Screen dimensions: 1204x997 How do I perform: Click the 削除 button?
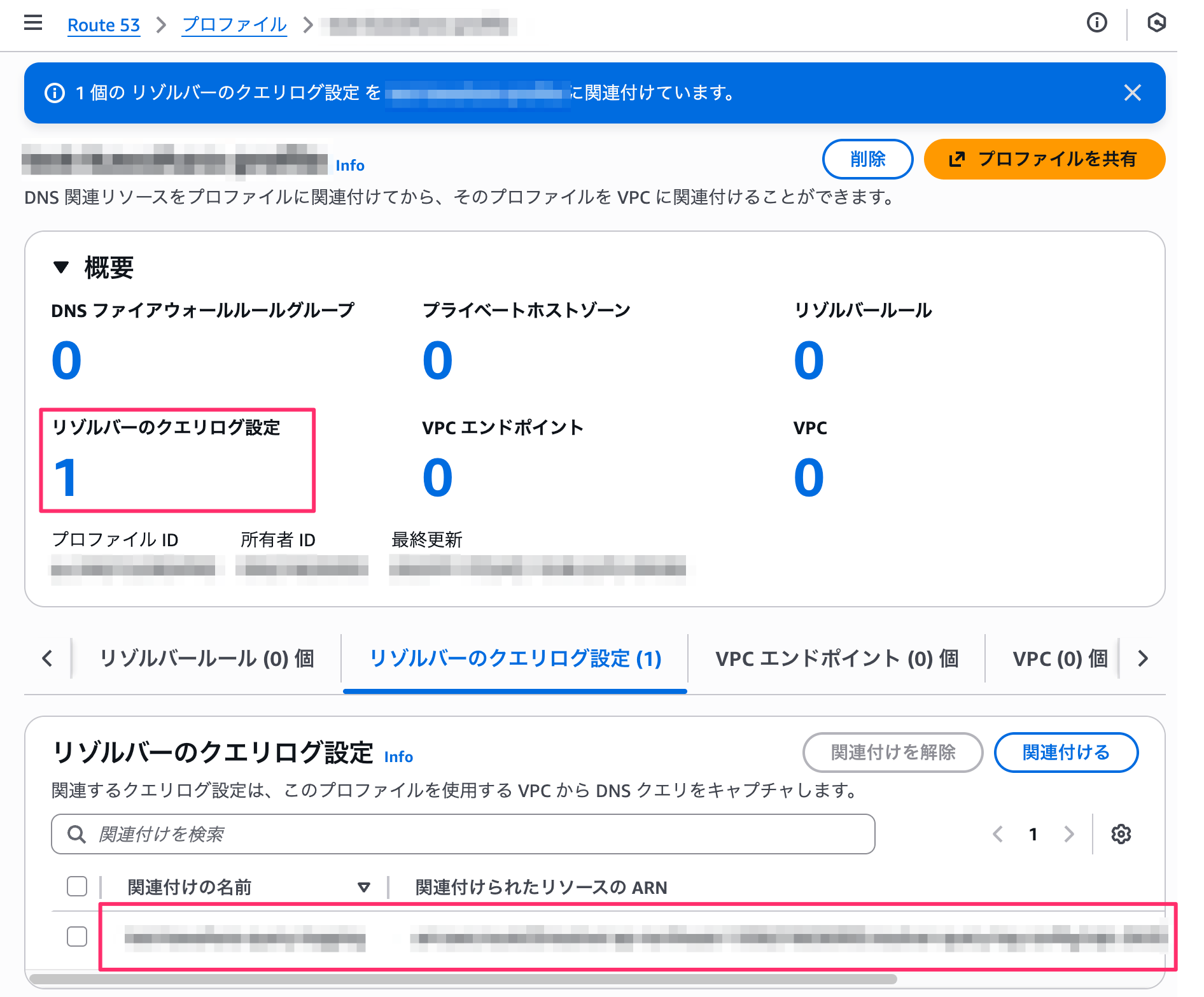point(867,159)
